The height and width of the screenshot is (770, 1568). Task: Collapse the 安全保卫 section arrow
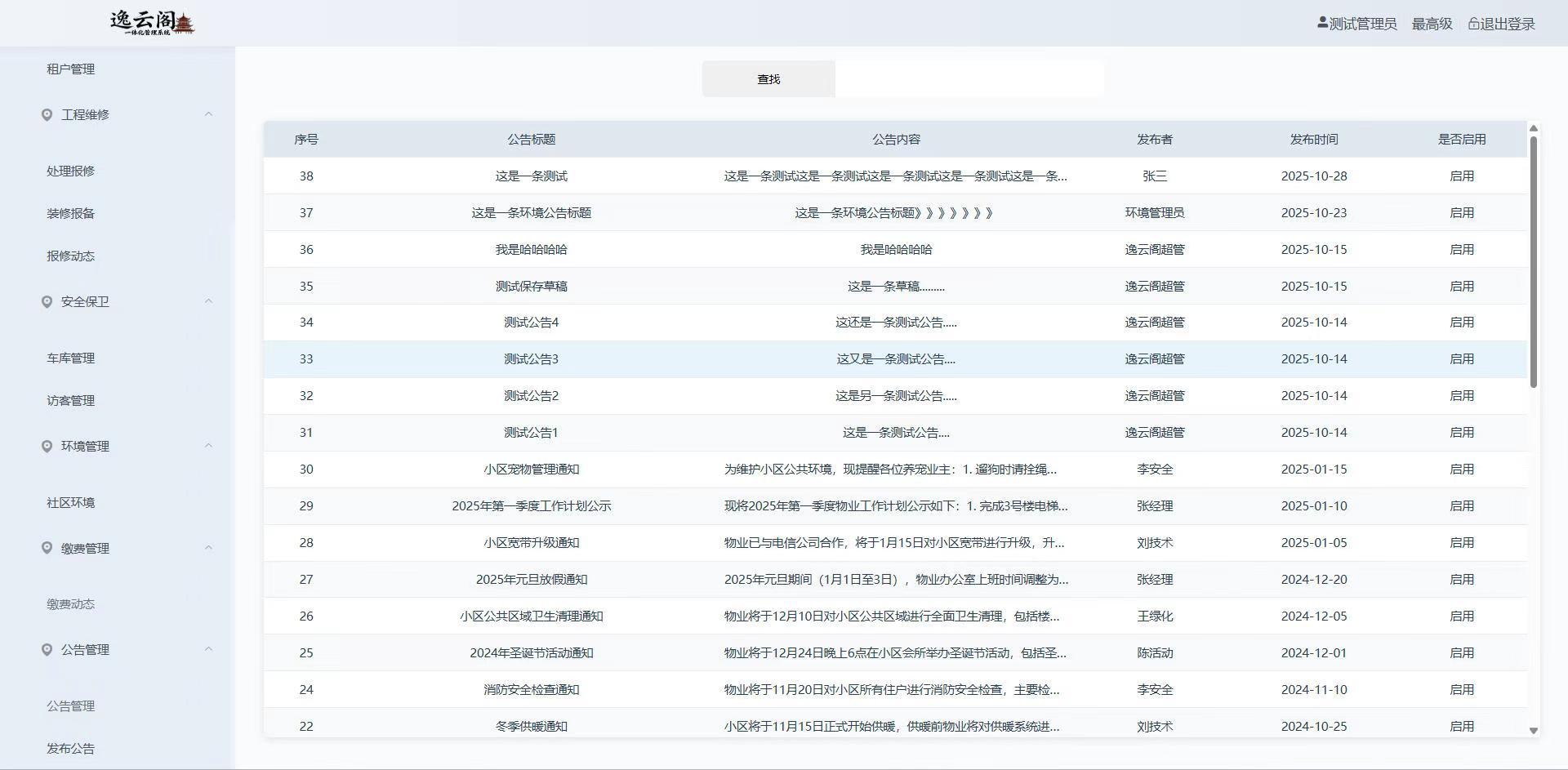208,301
